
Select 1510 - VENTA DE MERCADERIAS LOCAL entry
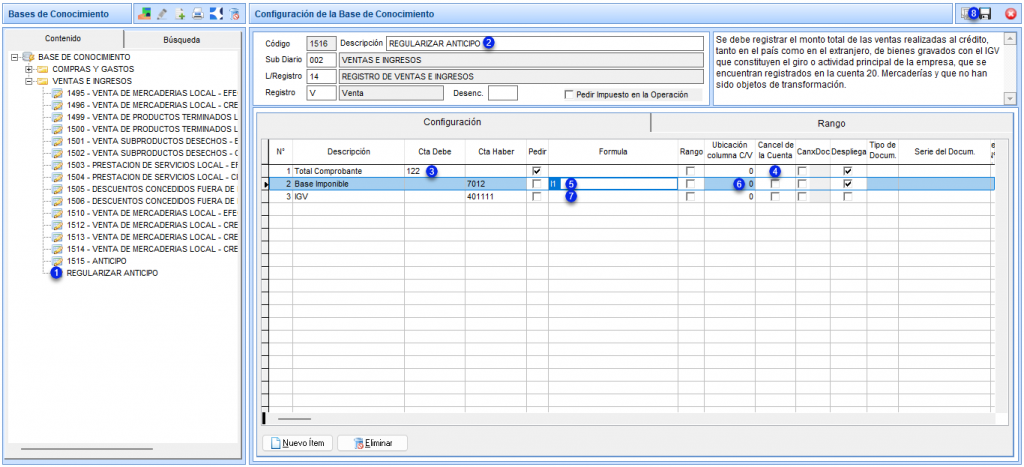tap(152, 213)
